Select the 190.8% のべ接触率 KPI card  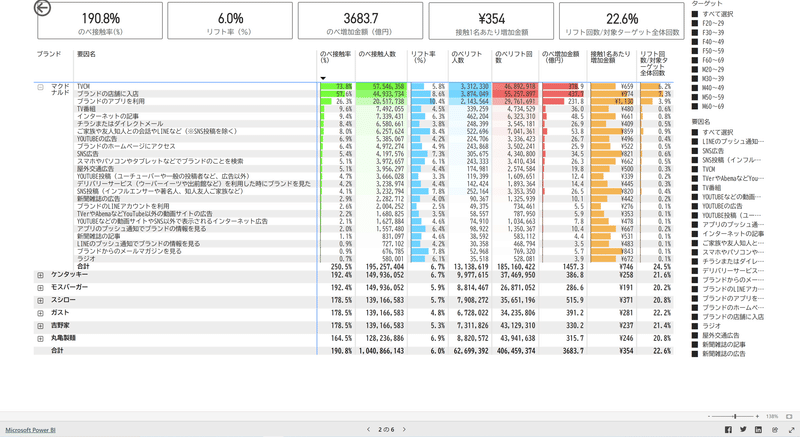(x=100, y=20)
